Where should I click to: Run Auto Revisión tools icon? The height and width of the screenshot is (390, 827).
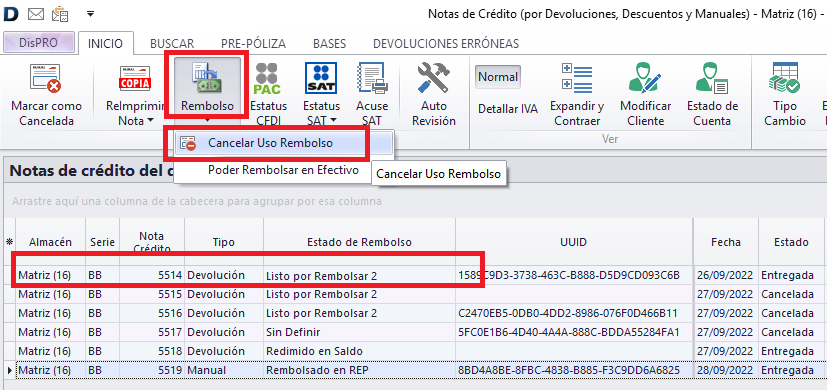coord(434,78)
